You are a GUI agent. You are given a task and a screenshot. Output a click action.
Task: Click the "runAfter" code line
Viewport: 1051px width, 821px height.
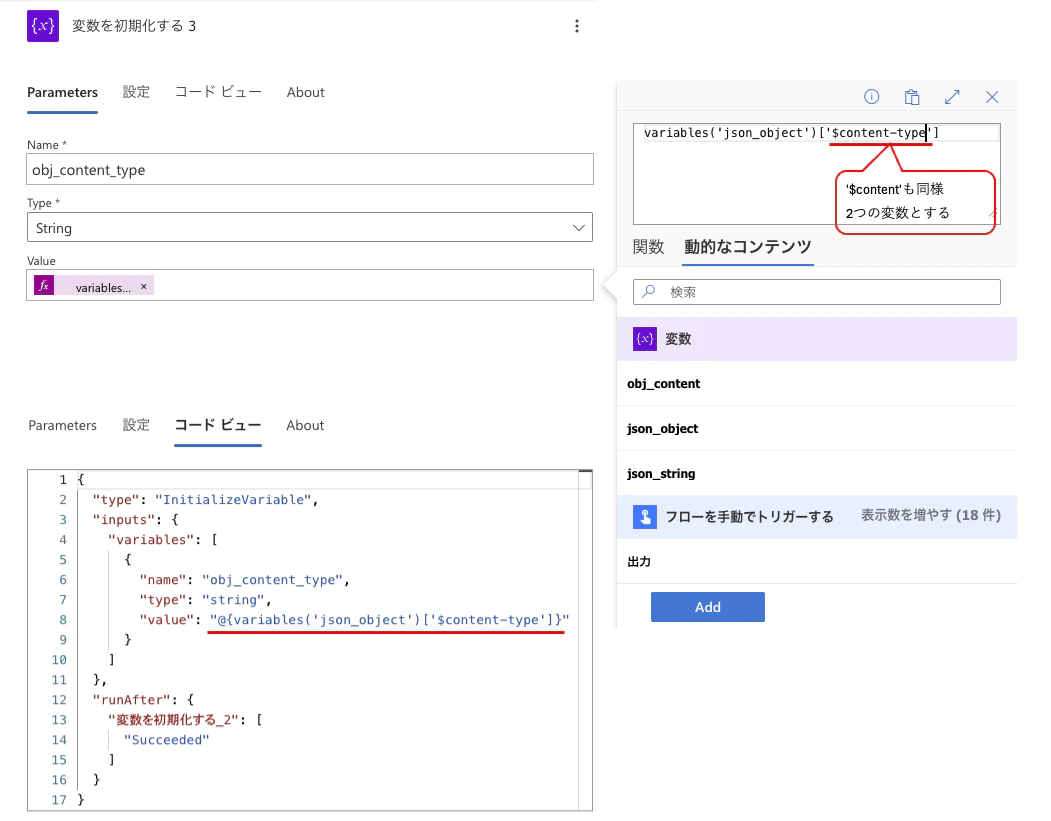143,700
